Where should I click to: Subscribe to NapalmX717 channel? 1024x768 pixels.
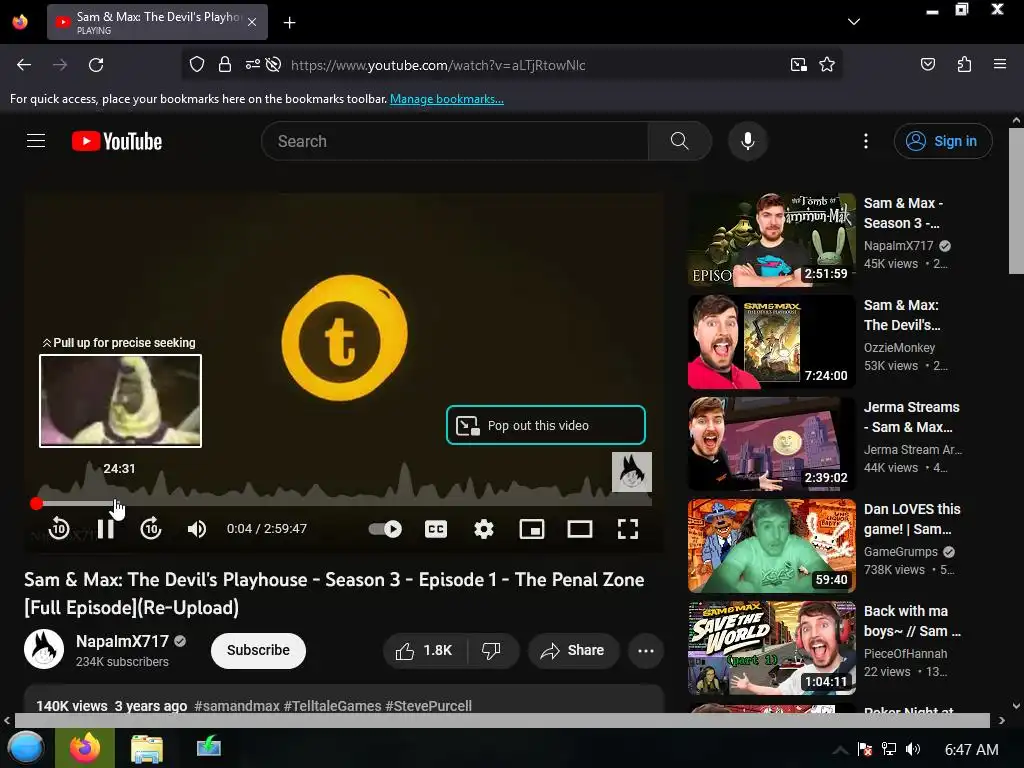click(258, 650)
